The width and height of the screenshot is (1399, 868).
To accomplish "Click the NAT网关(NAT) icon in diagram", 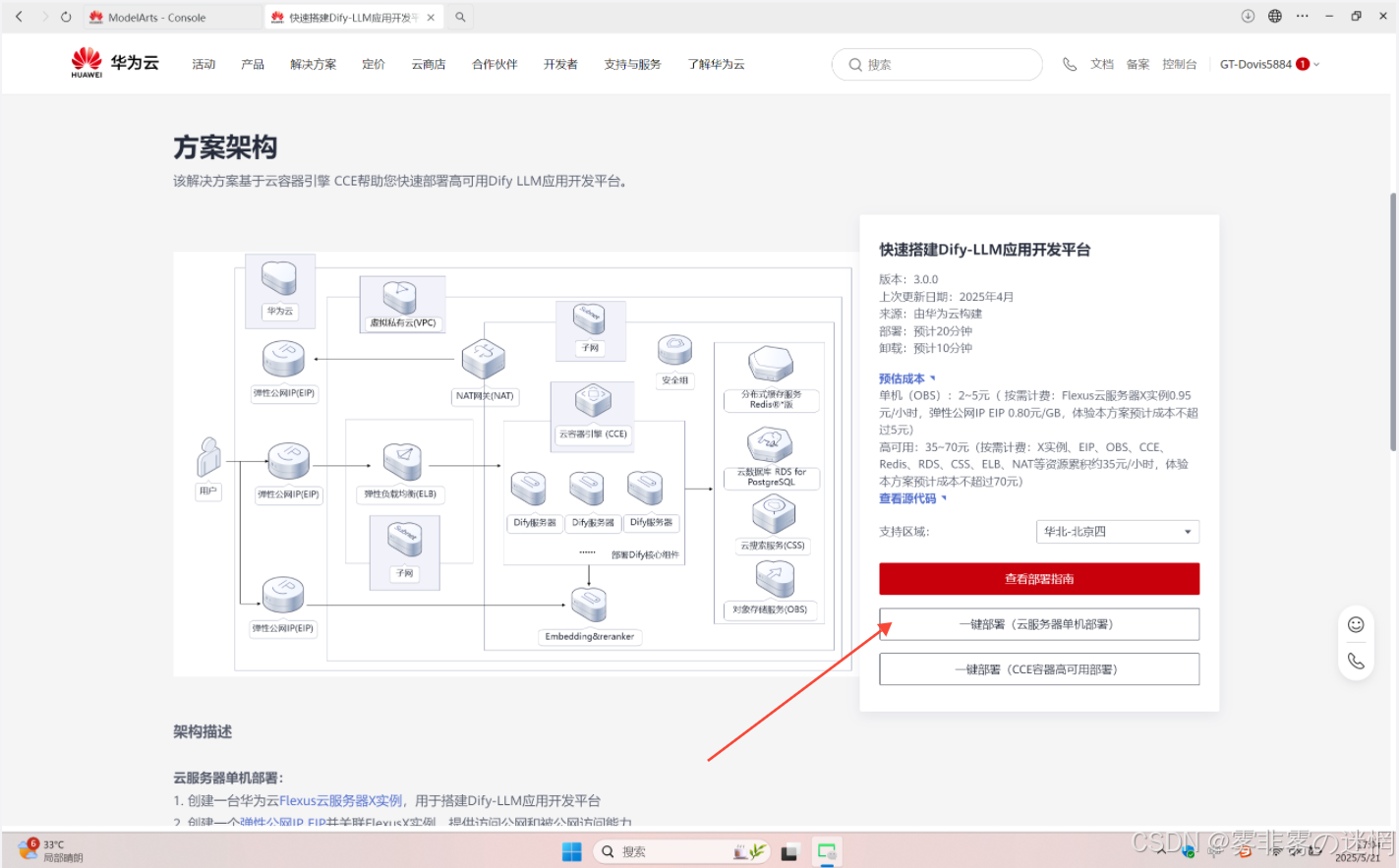I will (484, 359).
